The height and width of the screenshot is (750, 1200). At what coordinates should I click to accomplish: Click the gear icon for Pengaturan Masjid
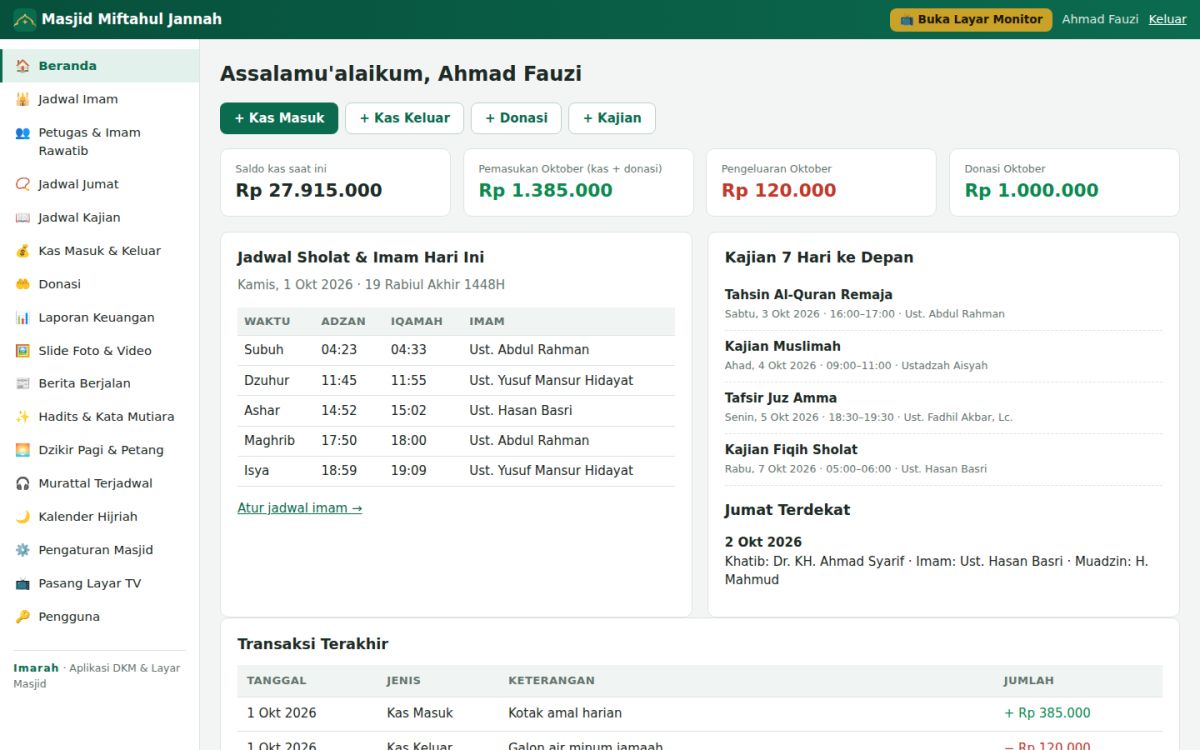click(x=22, y=550)
